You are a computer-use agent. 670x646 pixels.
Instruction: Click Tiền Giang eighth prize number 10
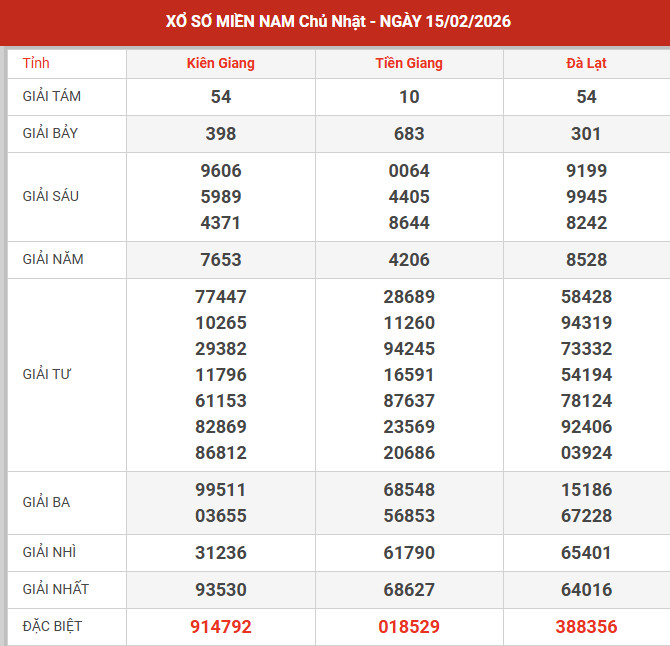pos(409,97)
